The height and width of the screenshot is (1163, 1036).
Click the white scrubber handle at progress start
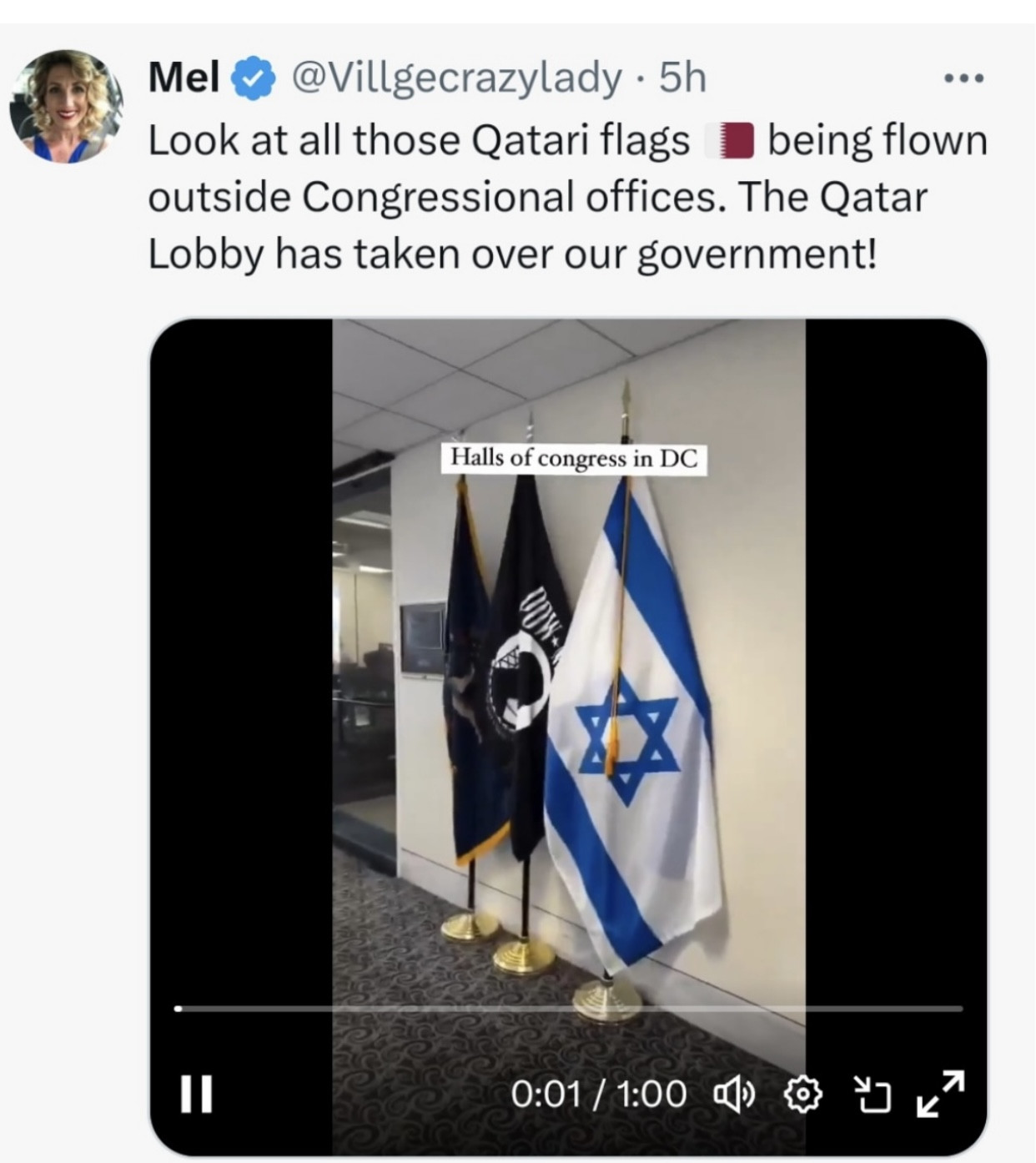[179, 1009]
